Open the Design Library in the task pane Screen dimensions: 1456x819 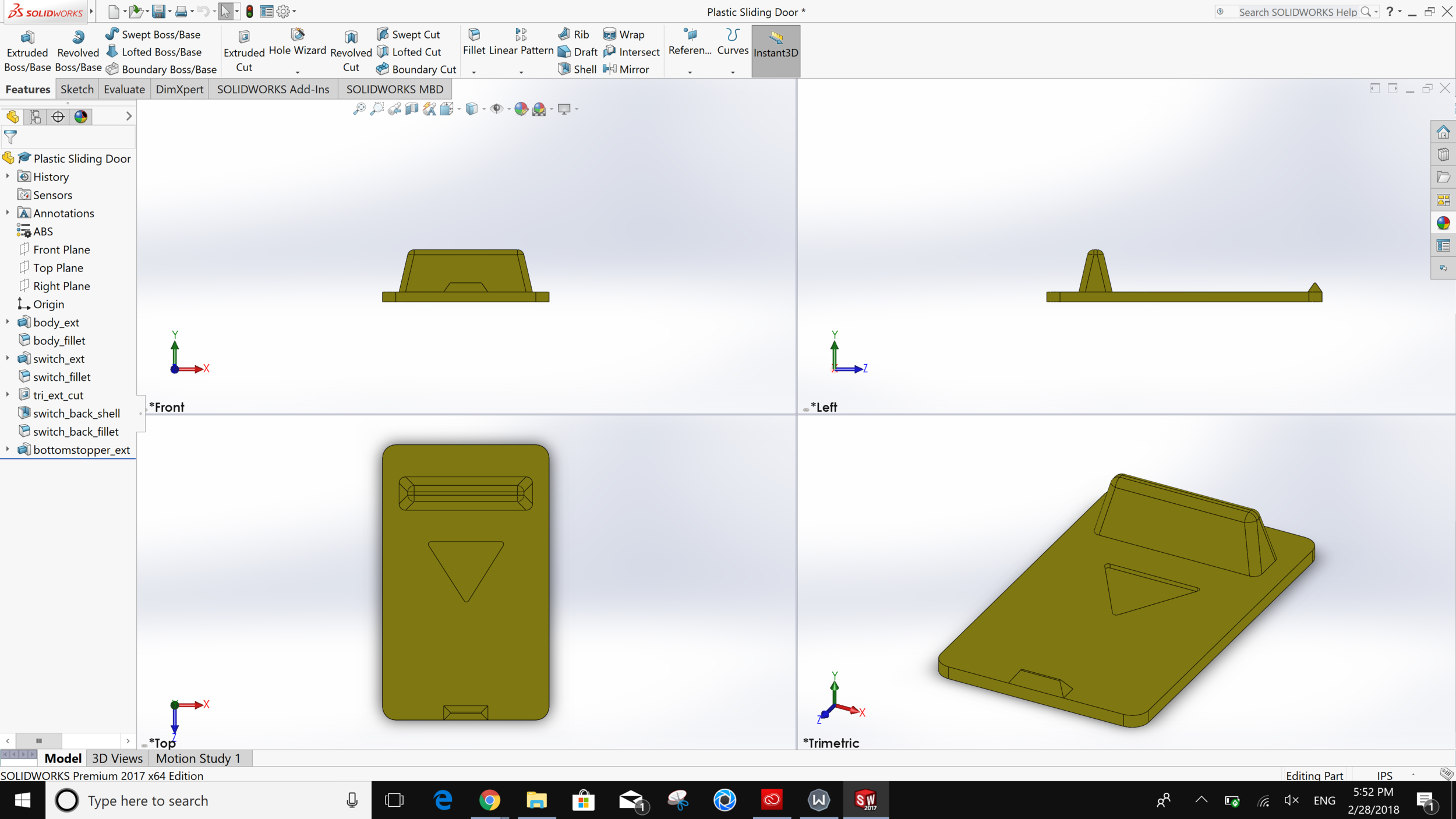coord(1443,154)
